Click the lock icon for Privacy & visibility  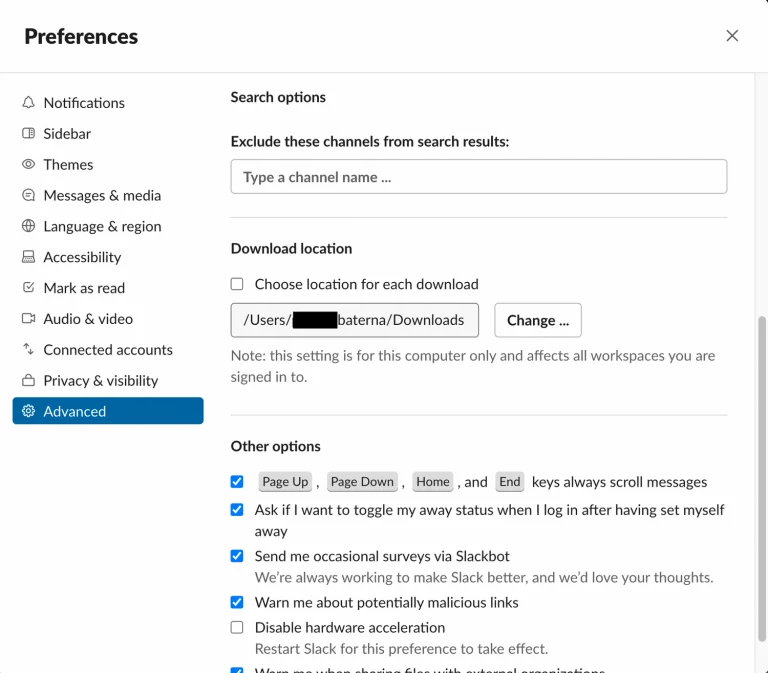(x=28, y=381)
